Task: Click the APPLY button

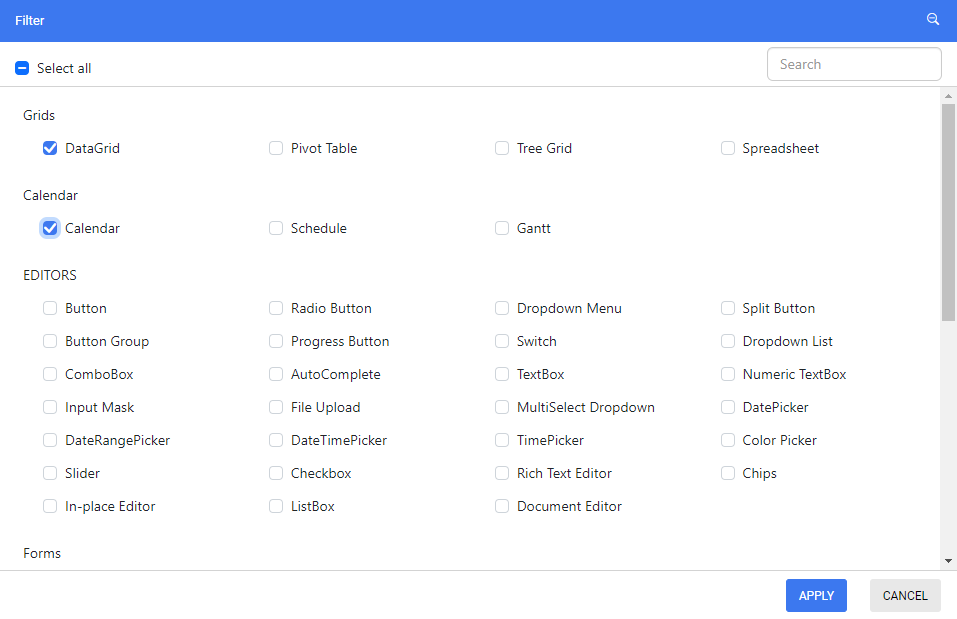Action: (x=816, y=595)
